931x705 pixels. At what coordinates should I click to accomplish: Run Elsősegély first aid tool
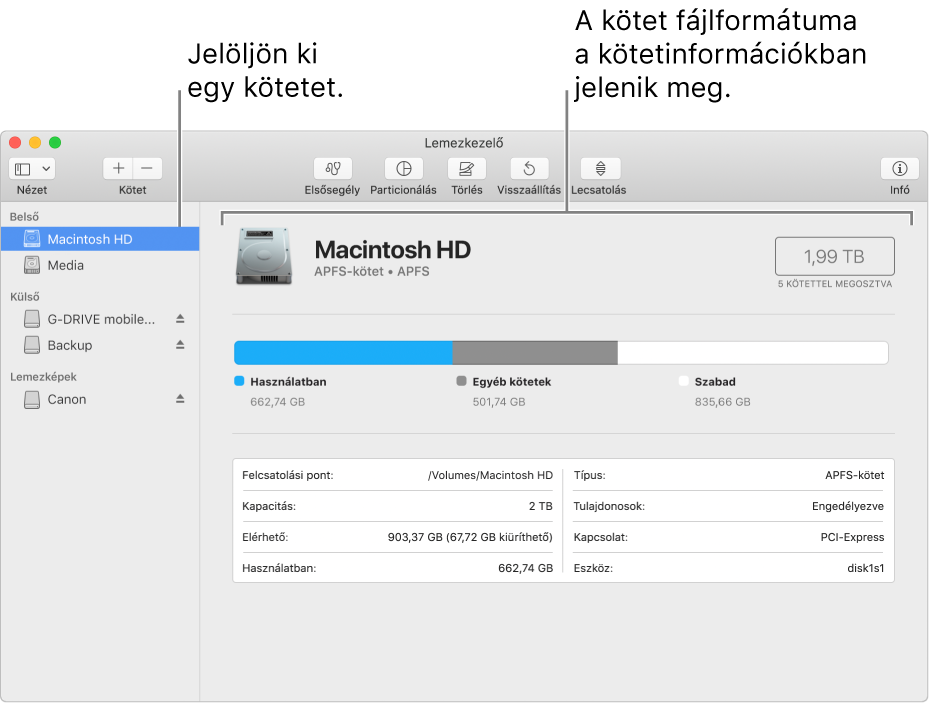[x=332, y=169]
